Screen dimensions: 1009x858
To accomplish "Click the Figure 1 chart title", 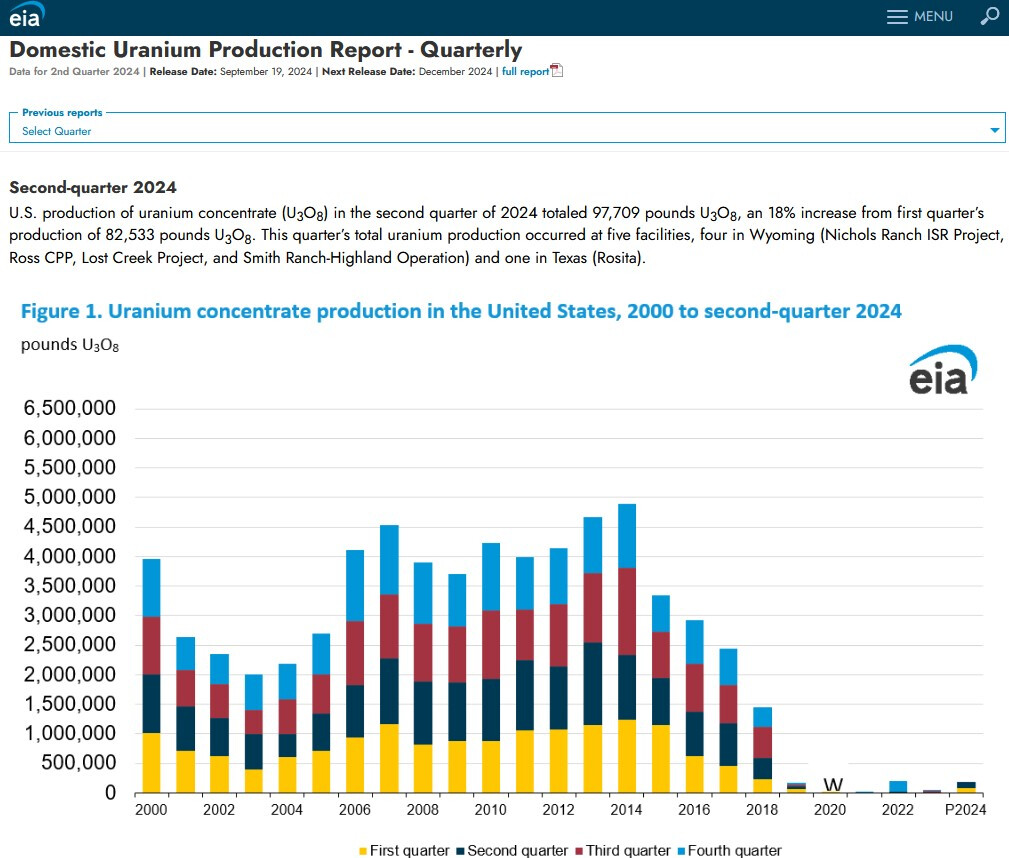I will 461,311.
